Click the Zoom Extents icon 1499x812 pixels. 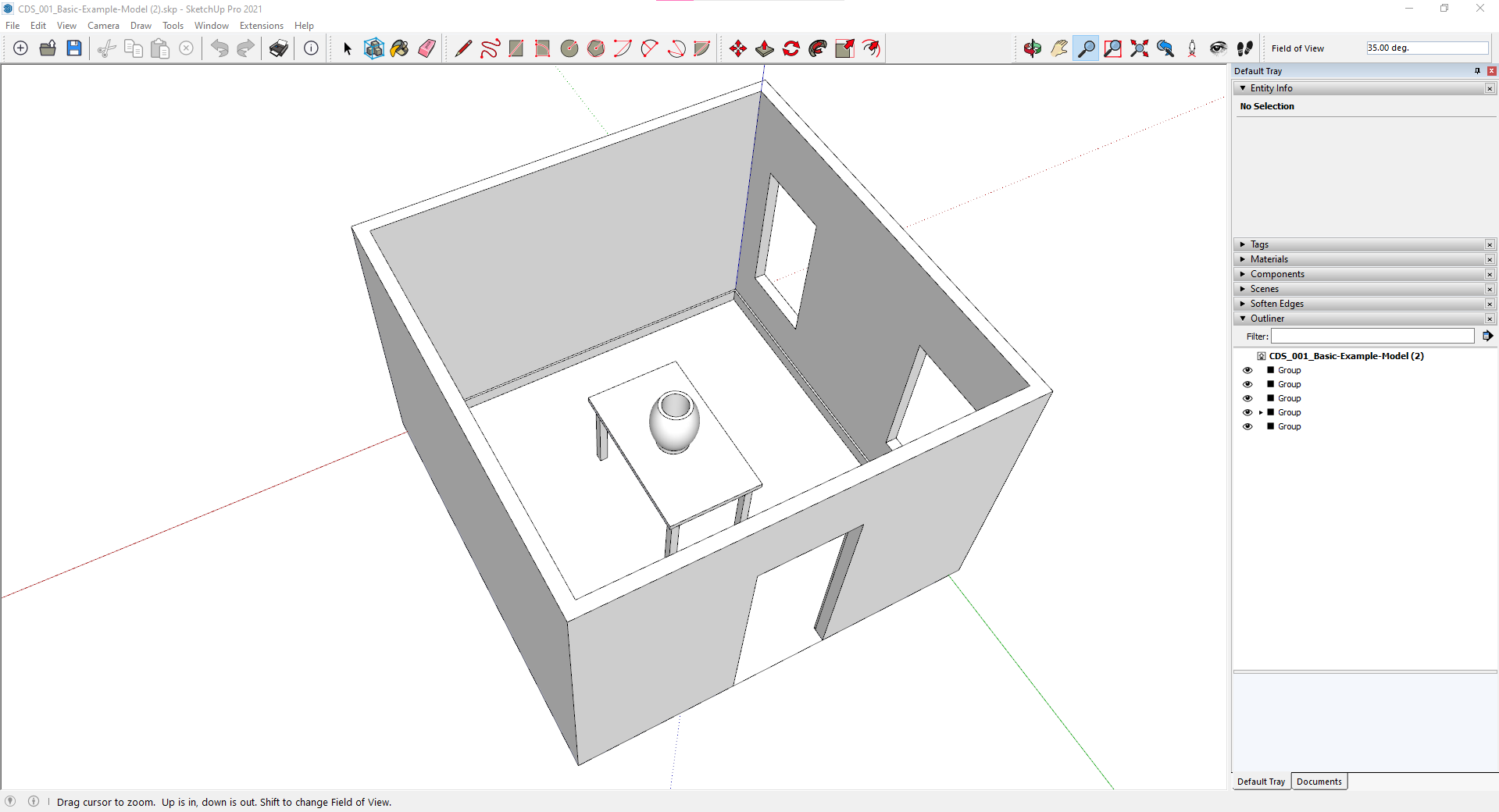point(1139,48)
